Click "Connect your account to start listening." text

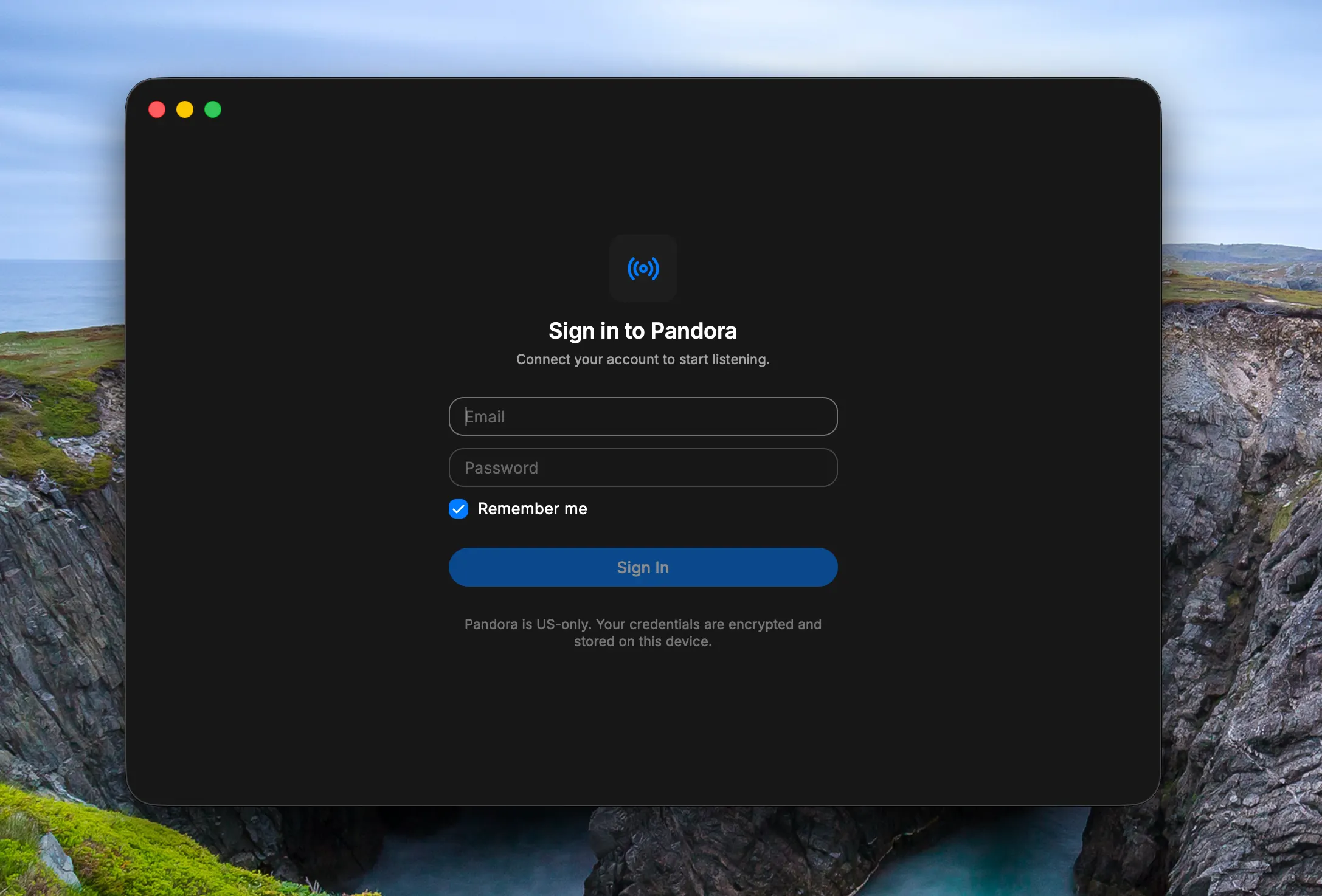point(643,359)
